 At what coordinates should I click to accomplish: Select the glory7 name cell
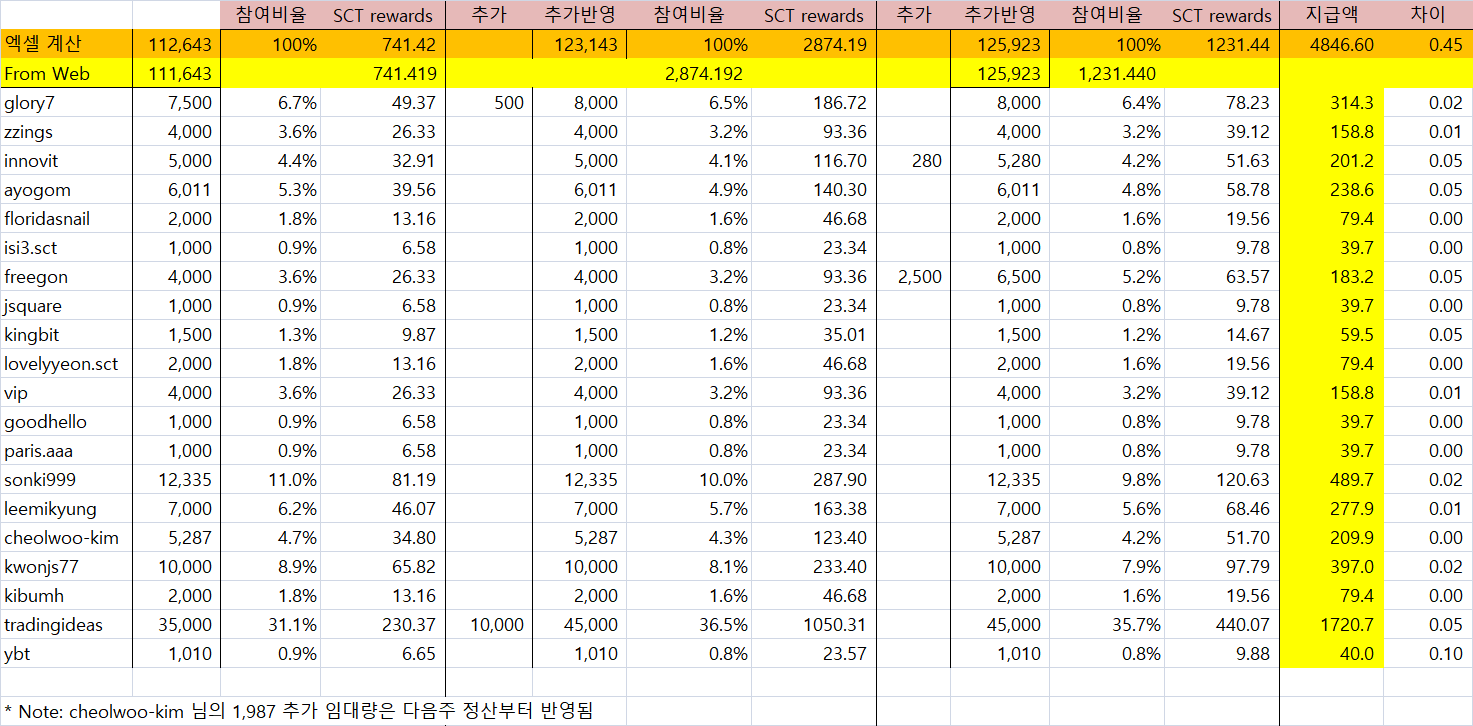coord(66,102)
